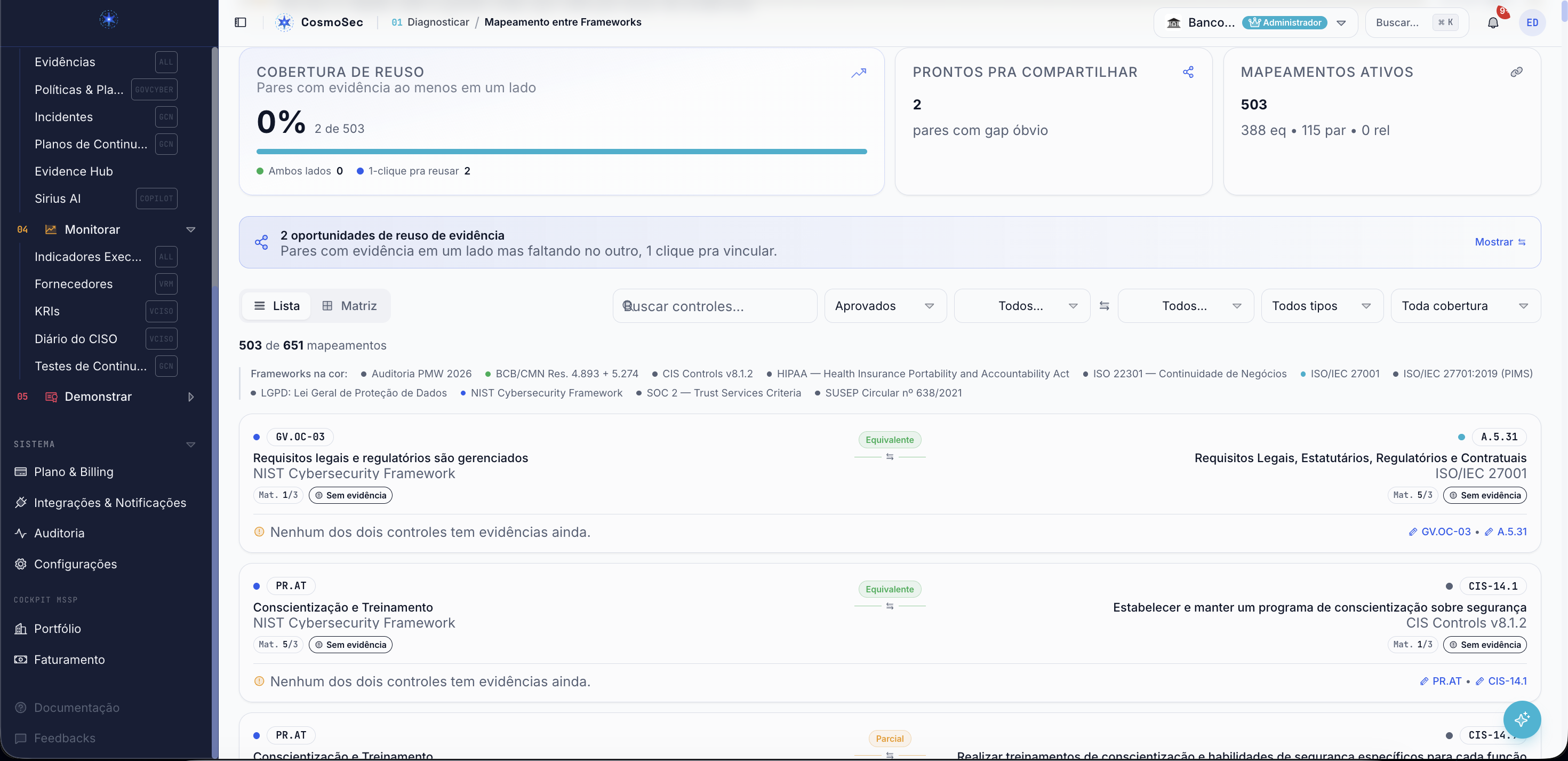Switch to Lista view
Image resolution: width=1568 pixels, height=761 pixels.
pos(276,306)
